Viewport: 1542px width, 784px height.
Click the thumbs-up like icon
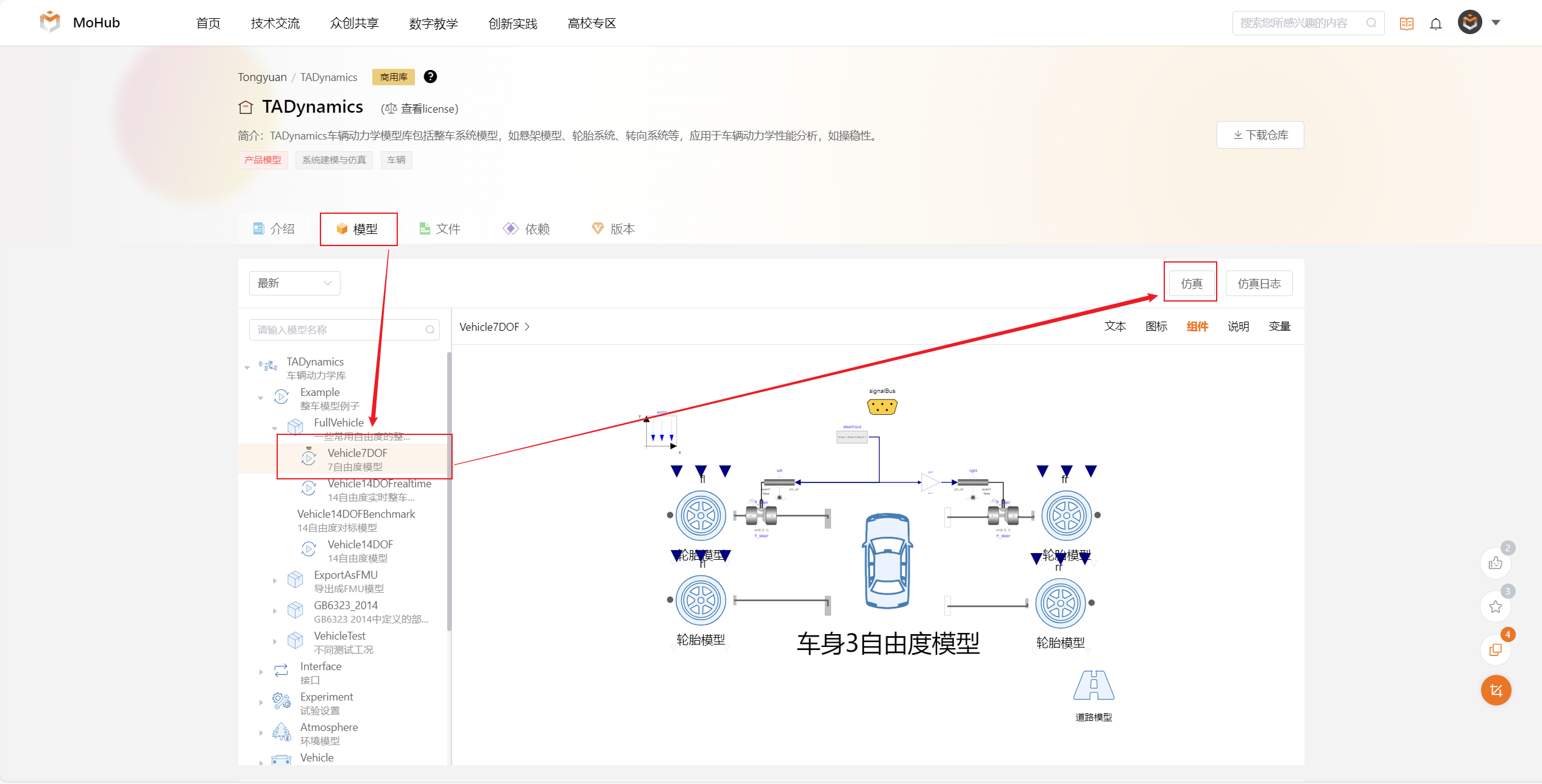(1495, 563)
